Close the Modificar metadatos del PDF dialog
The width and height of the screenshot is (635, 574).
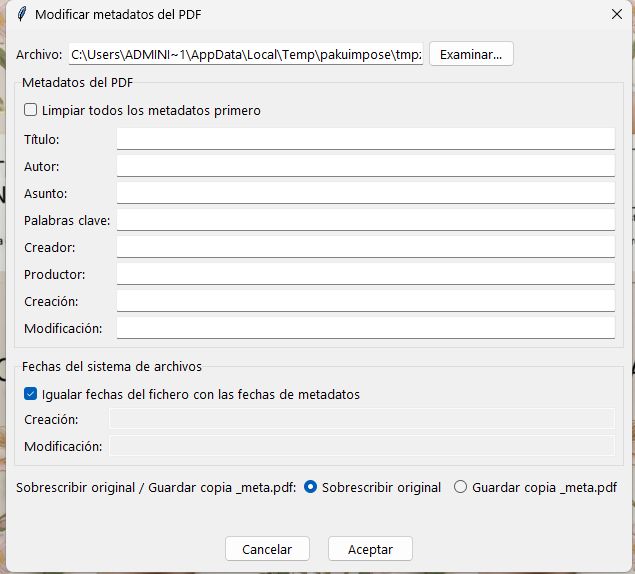coord(616,14)
